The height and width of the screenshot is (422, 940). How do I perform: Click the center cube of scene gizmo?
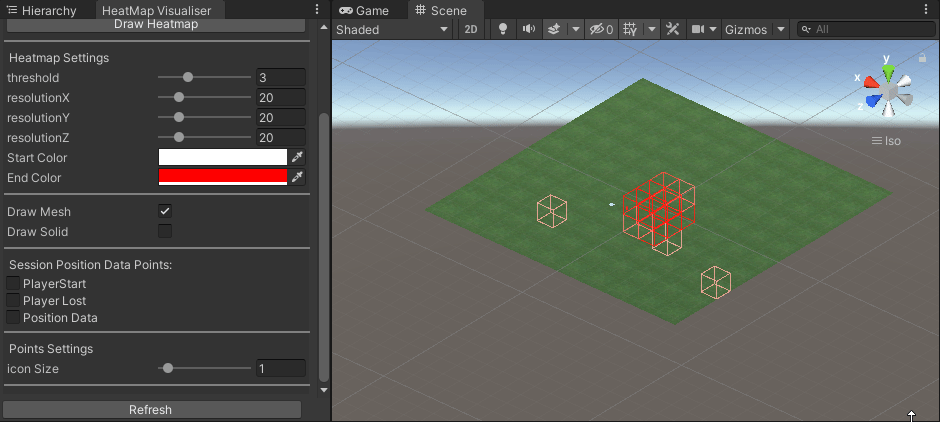(890, 92)
